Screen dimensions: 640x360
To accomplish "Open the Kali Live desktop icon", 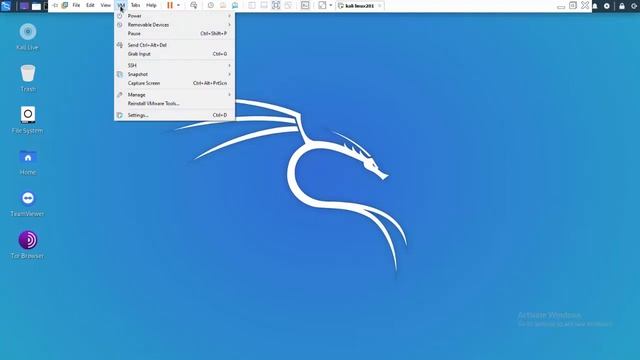I will tap(28, 37).
